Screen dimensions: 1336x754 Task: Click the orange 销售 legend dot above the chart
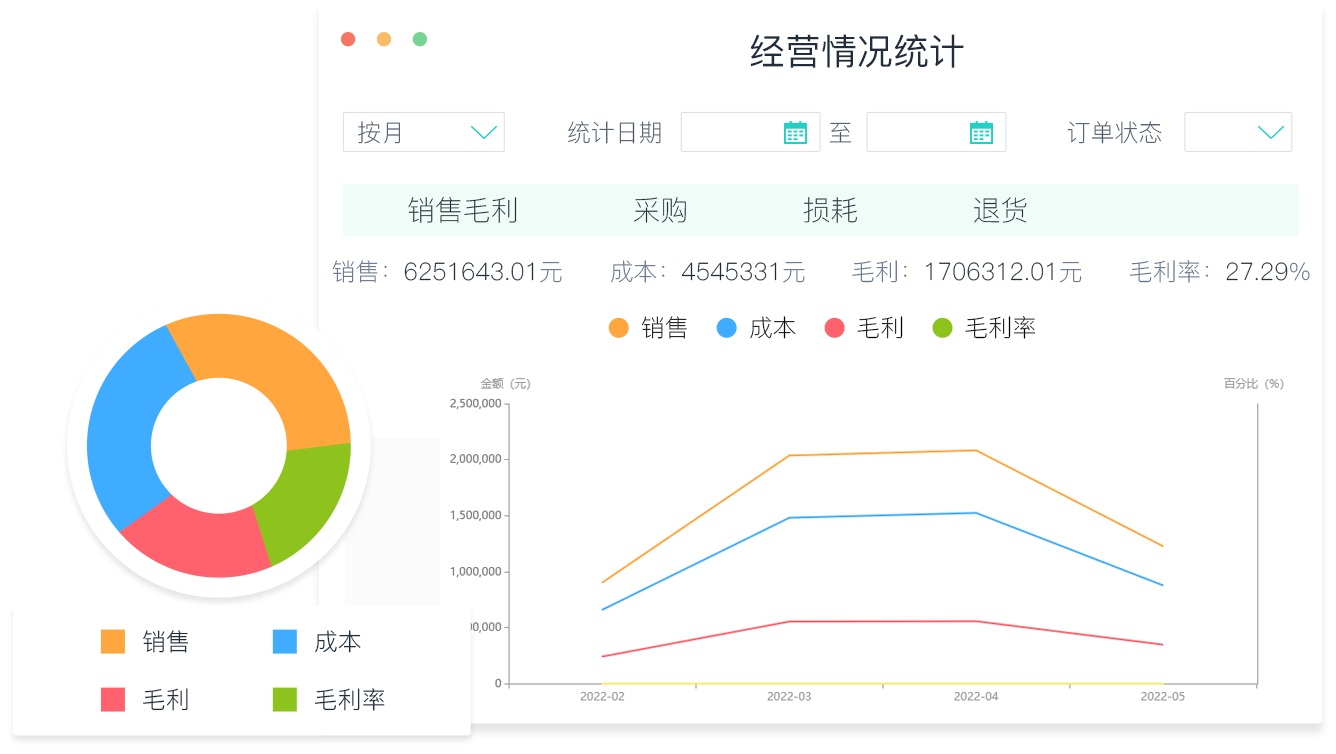click(x=618, y=327)
